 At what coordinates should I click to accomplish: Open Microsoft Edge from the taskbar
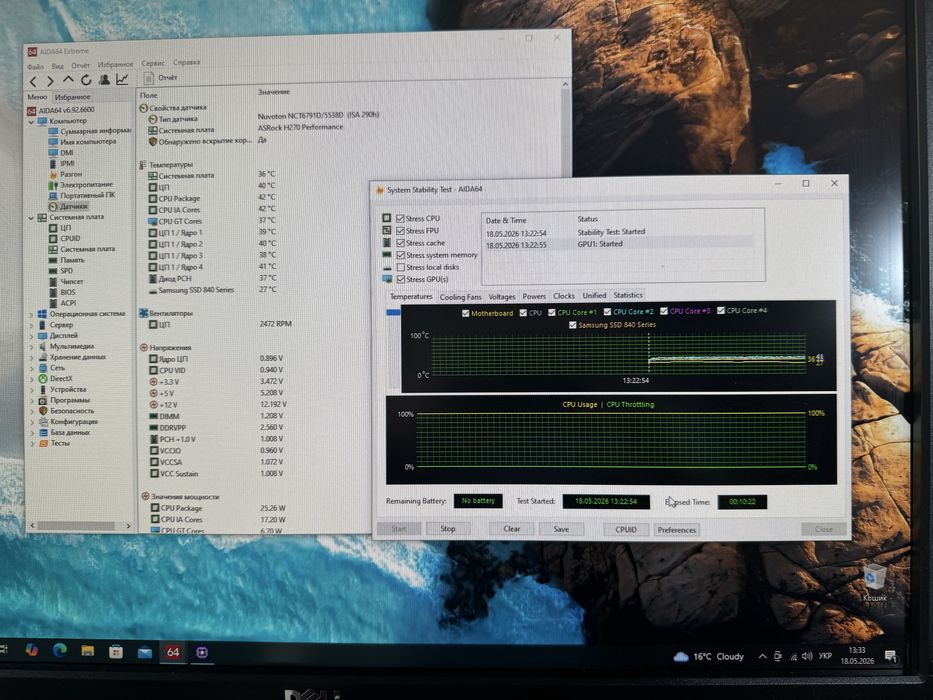pyautogui.click(x=60, y=651)
